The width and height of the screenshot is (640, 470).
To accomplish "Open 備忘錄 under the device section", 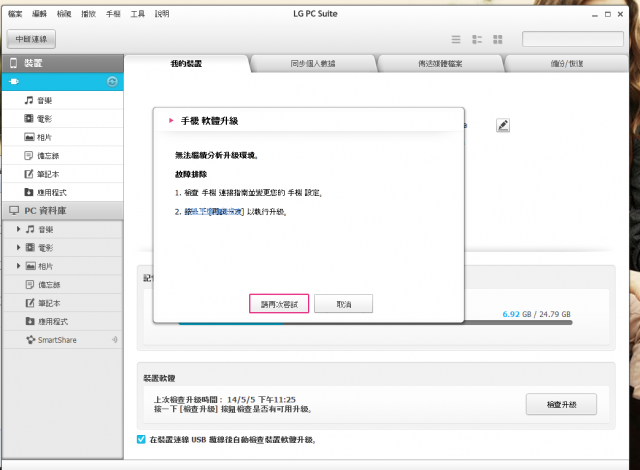I will 62,155.
